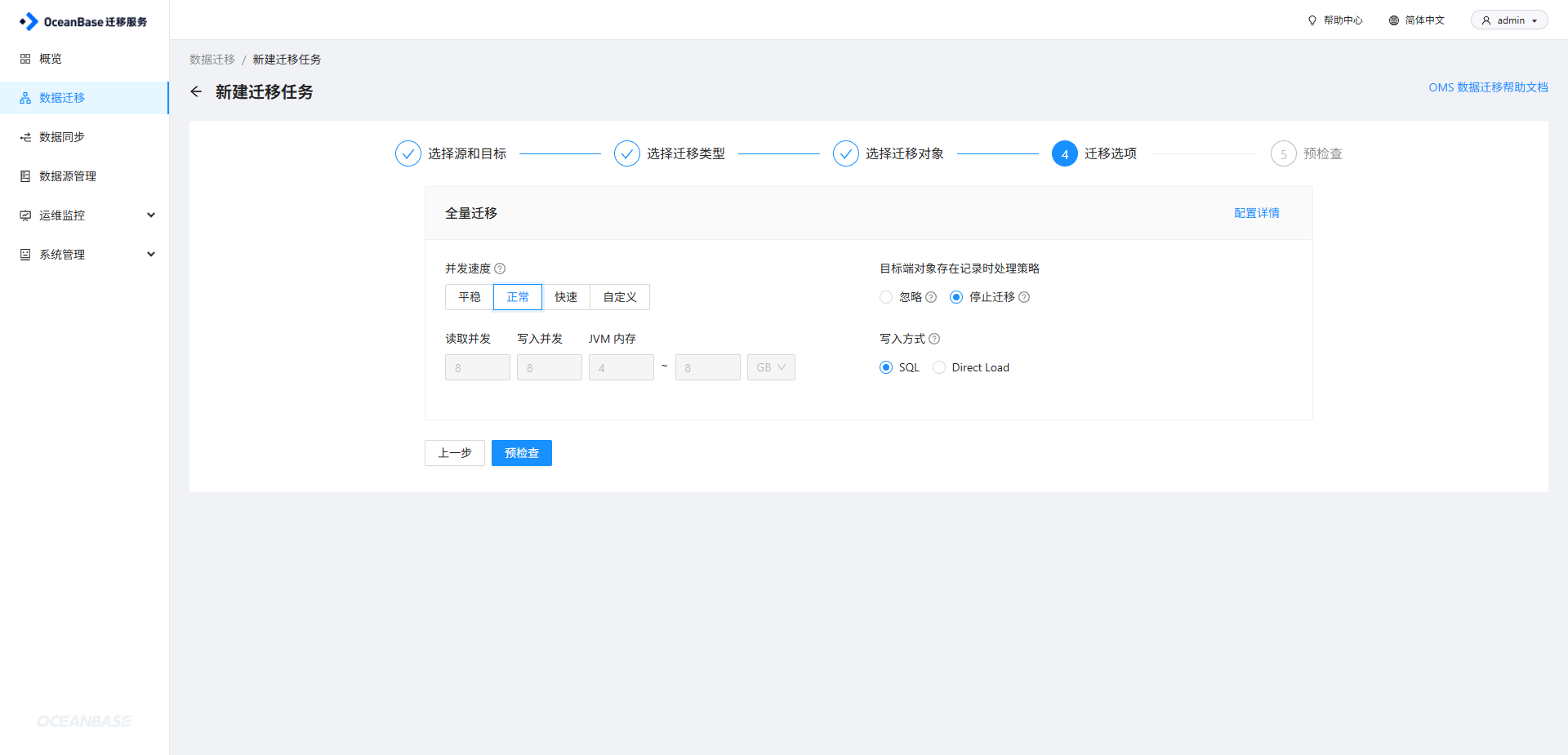The height and width of the screenshot is (755, 1568).
Task: Choose Direct Load write mode
Action: coord(939,367)
